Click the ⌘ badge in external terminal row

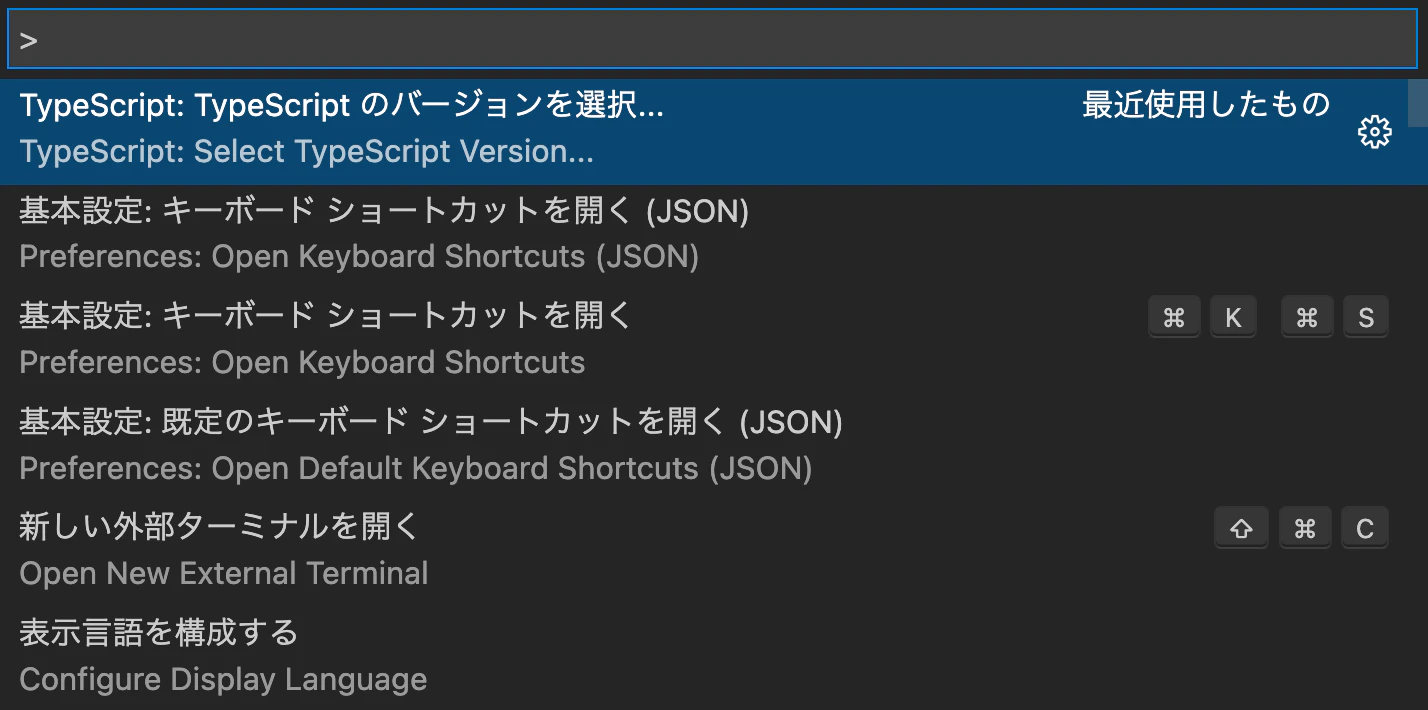coord(1305,528)
